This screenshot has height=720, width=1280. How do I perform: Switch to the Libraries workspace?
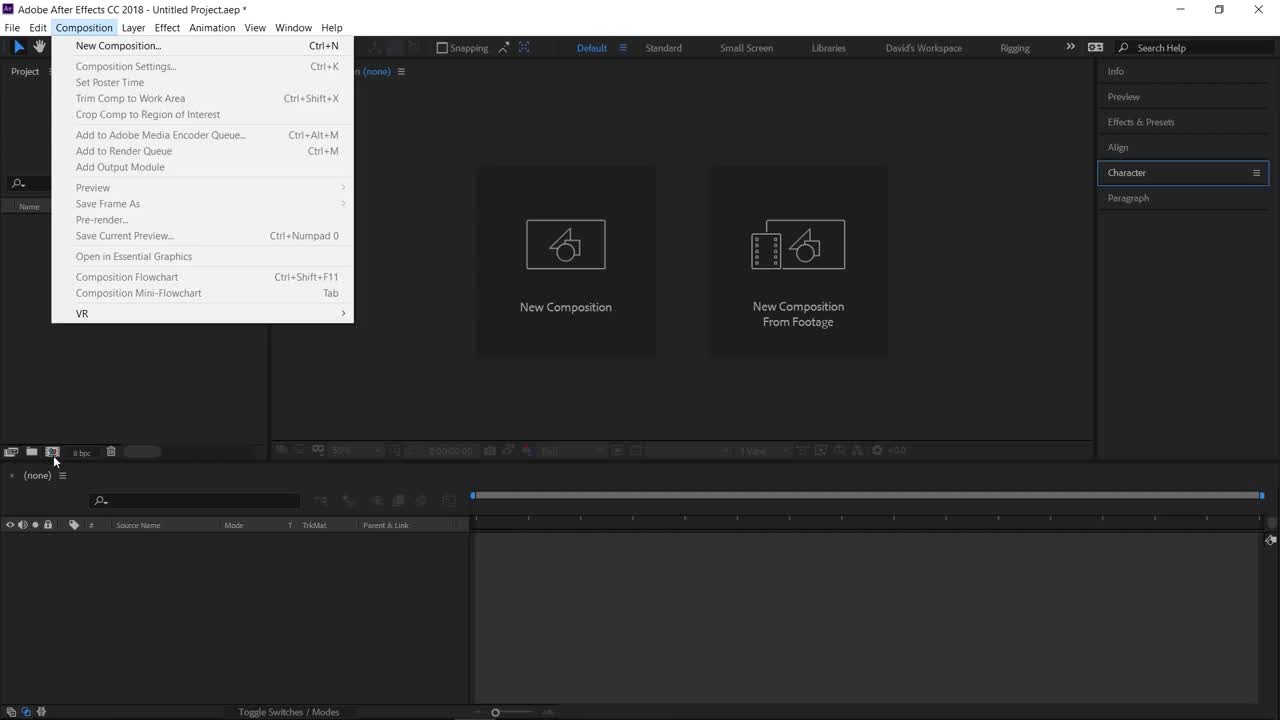[x=828, y=48]
